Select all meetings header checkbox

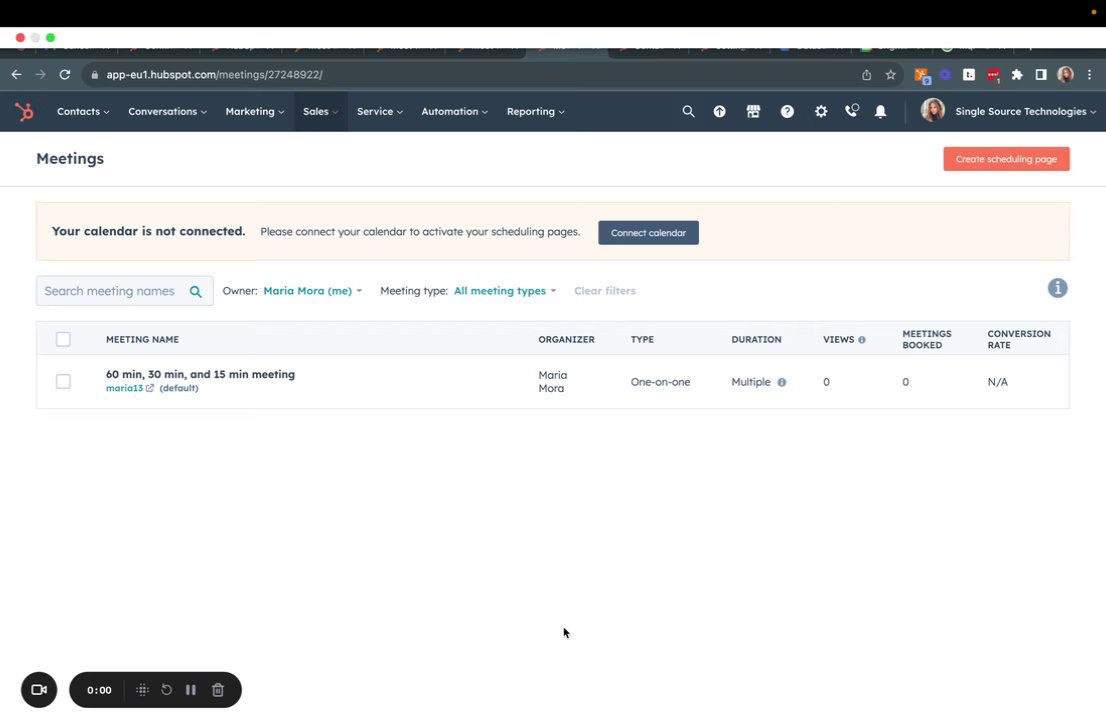pos(63,339)
